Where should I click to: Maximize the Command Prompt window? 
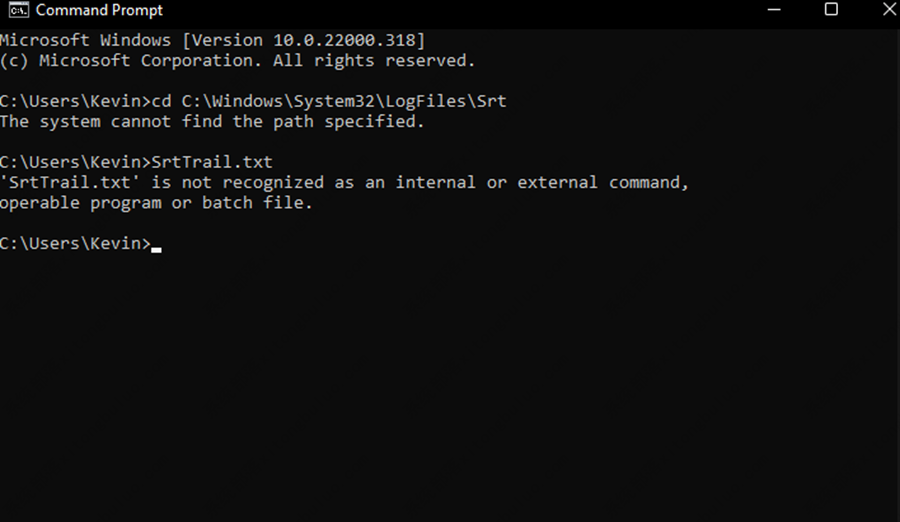coord(831,11)
